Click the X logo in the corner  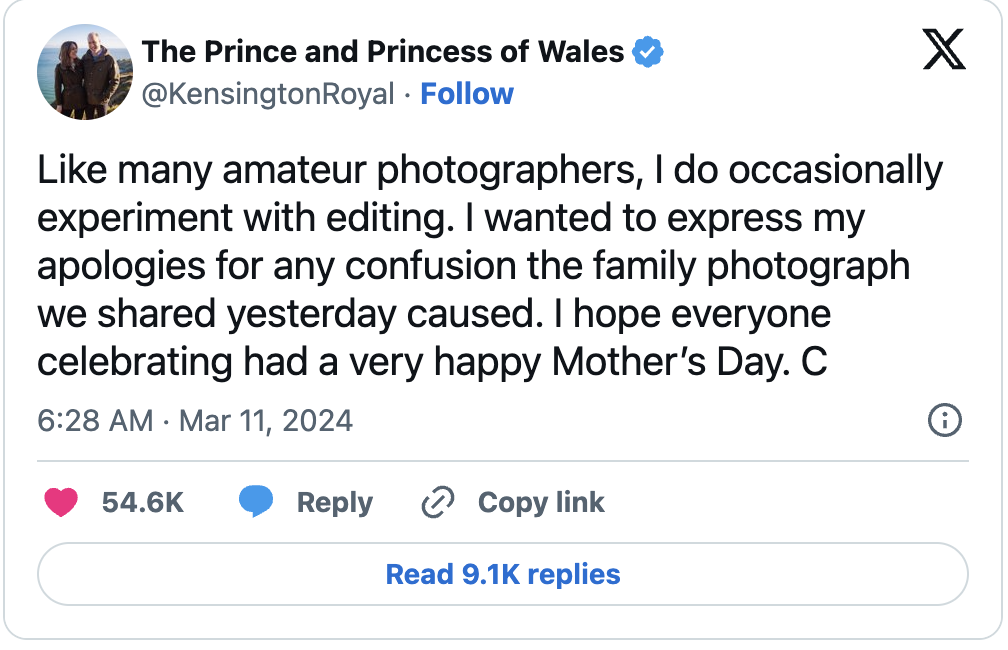944,49
